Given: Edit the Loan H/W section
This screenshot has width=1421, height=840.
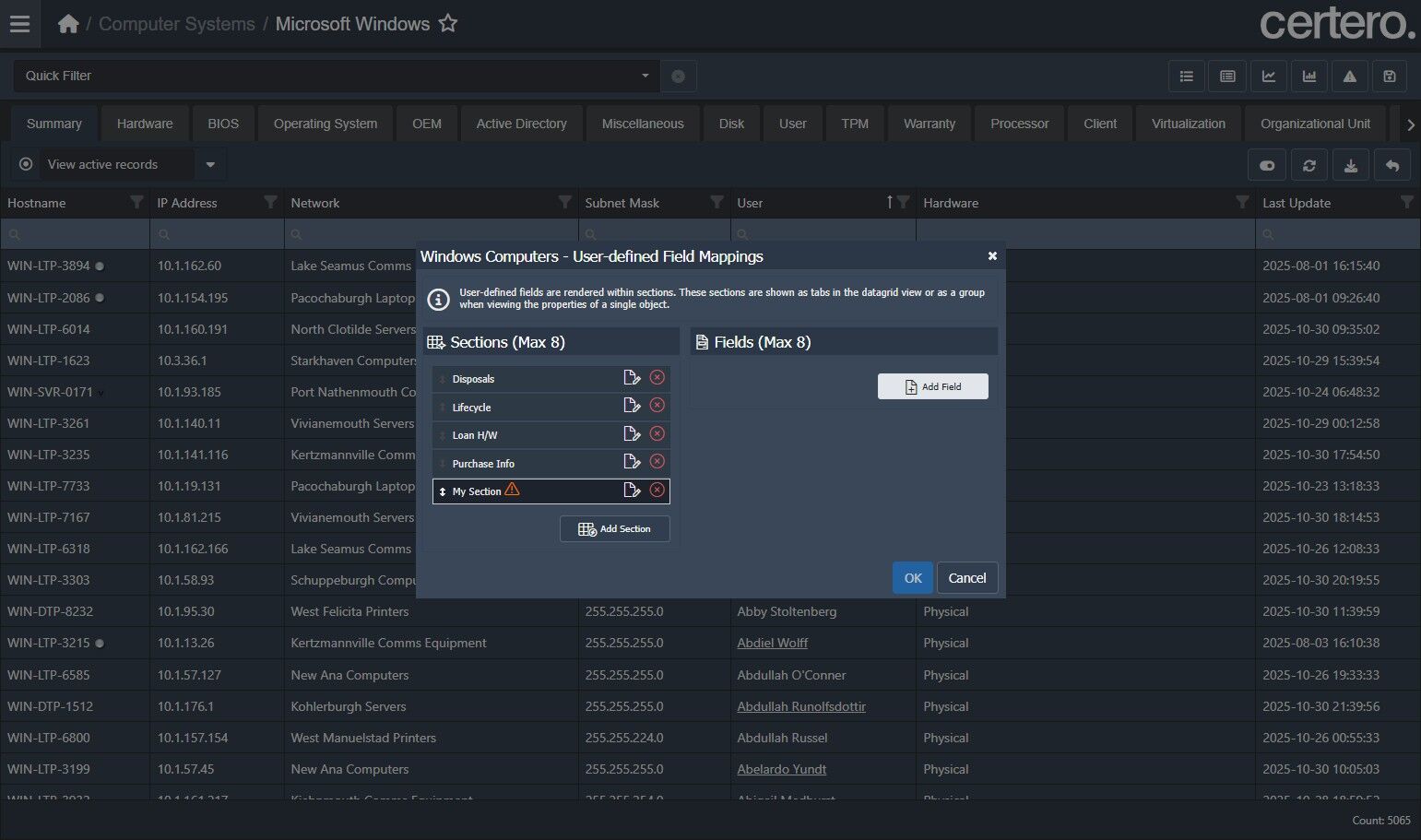Looking at the screenshot, I should point(632,434).
